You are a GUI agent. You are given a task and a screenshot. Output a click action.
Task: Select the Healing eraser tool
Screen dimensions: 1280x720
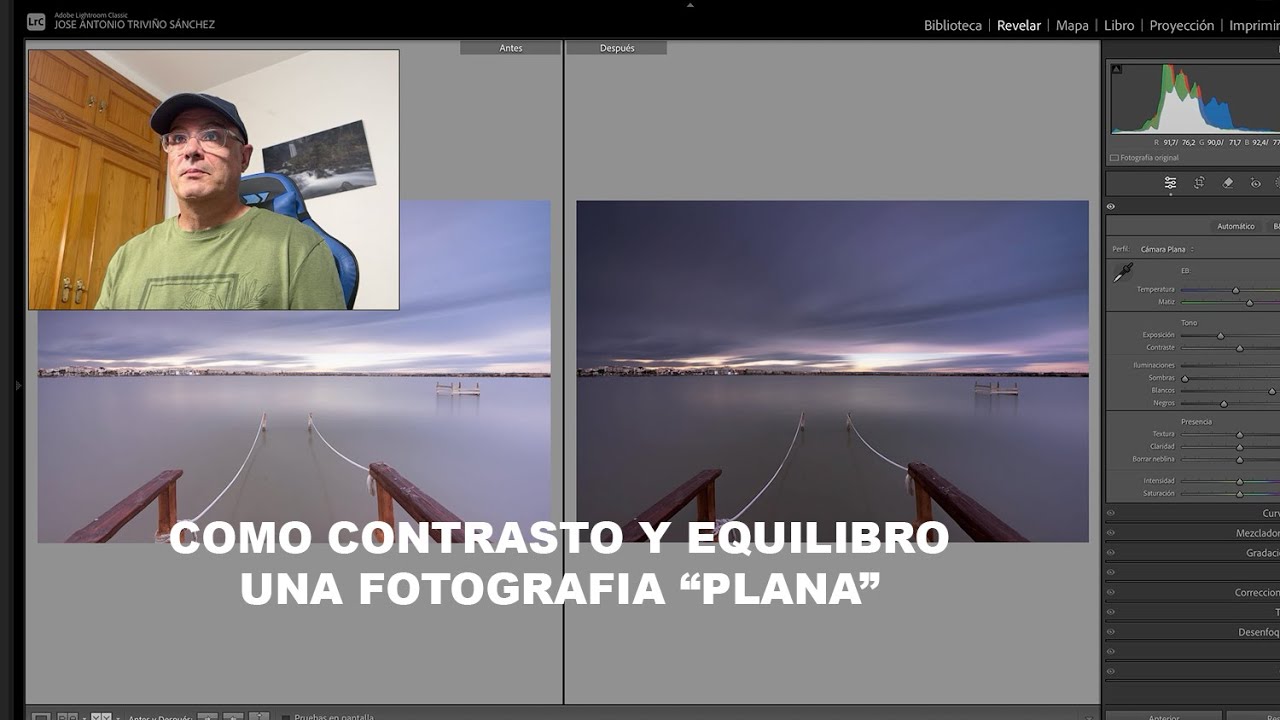(1228, 183)
